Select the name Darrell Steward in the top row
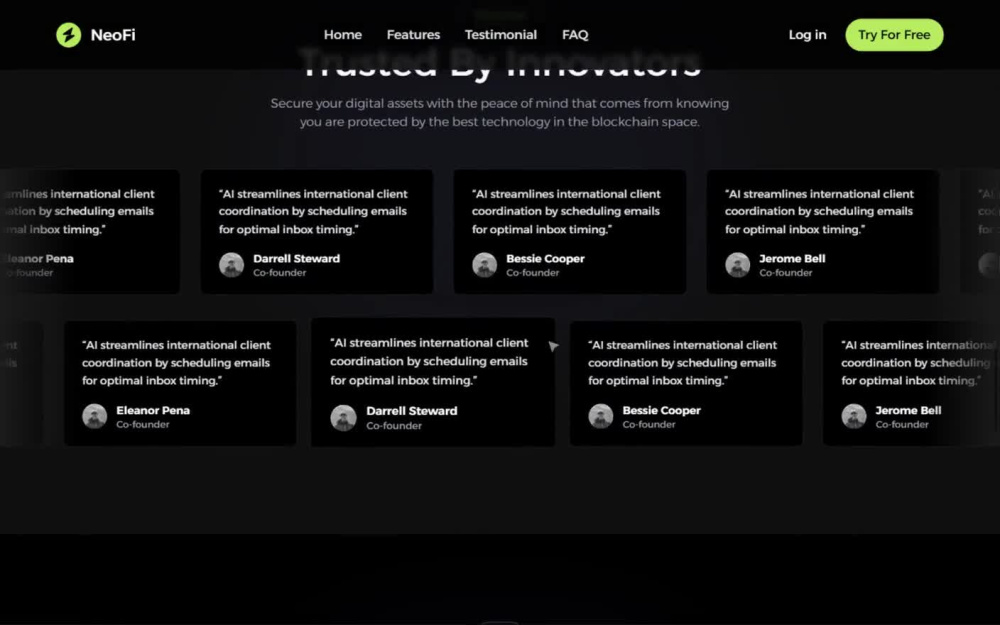This screenshot has width=1000, height=625. 297,258
